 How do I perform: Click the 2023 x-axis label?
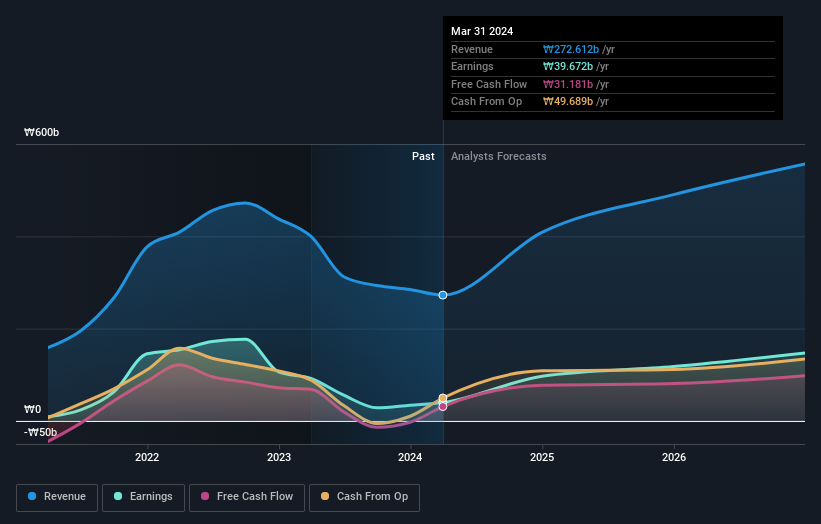(279, 457)
